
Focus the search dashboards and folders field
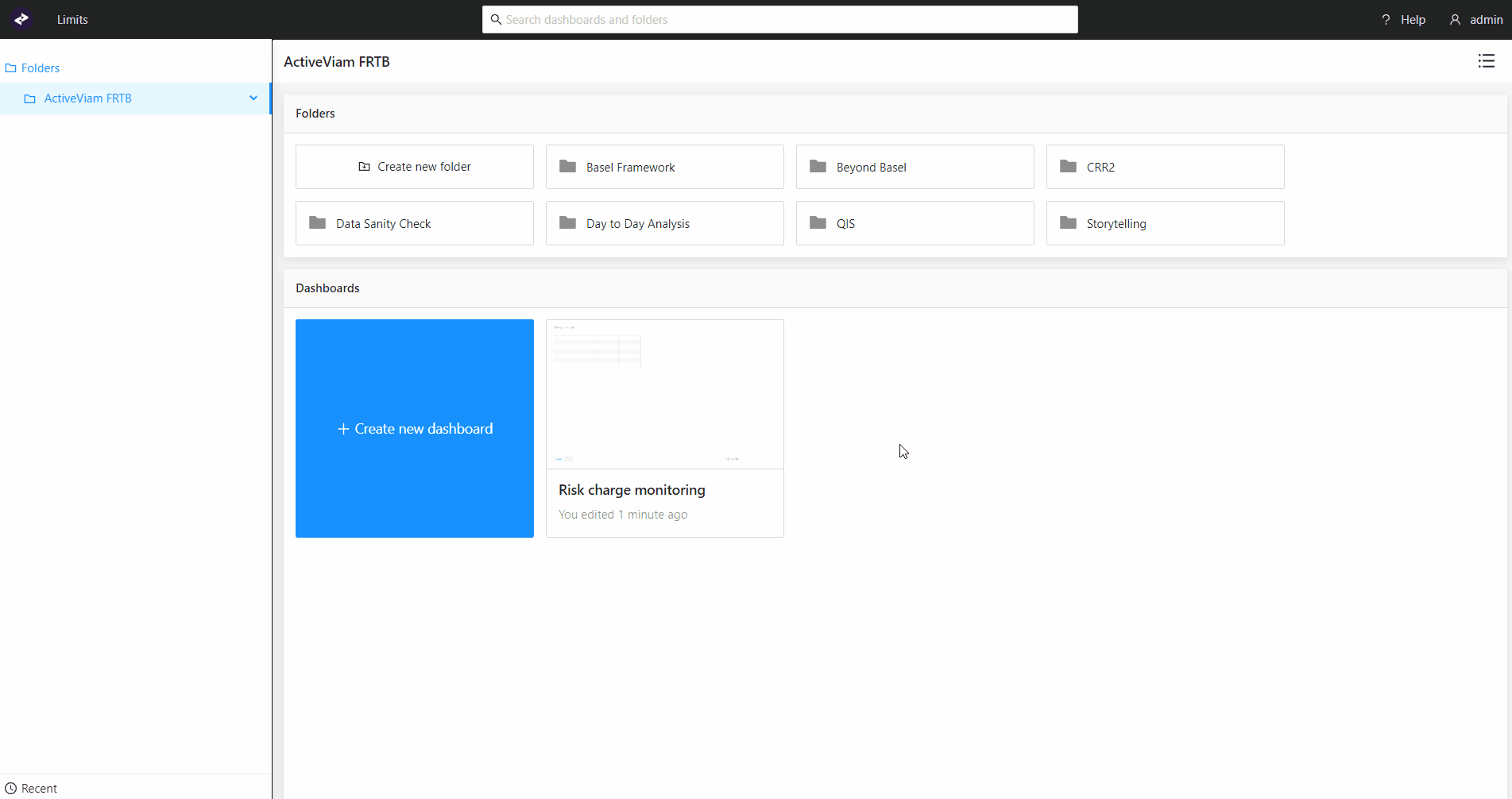779,20
